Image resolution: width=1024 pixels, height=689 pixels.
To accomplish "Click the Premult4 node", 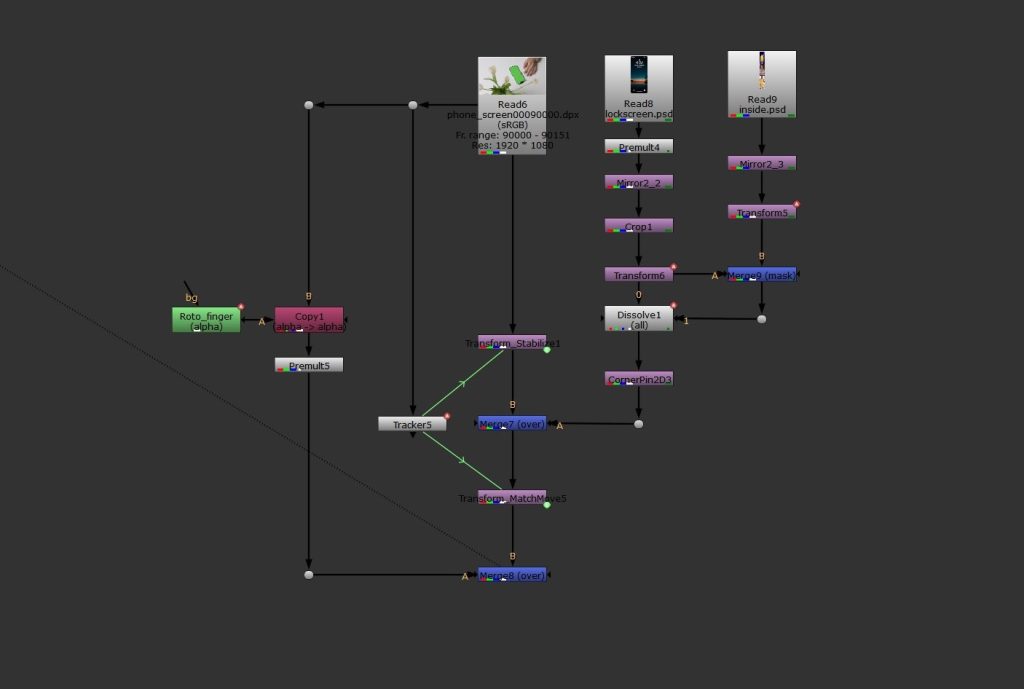I will 639,147.
